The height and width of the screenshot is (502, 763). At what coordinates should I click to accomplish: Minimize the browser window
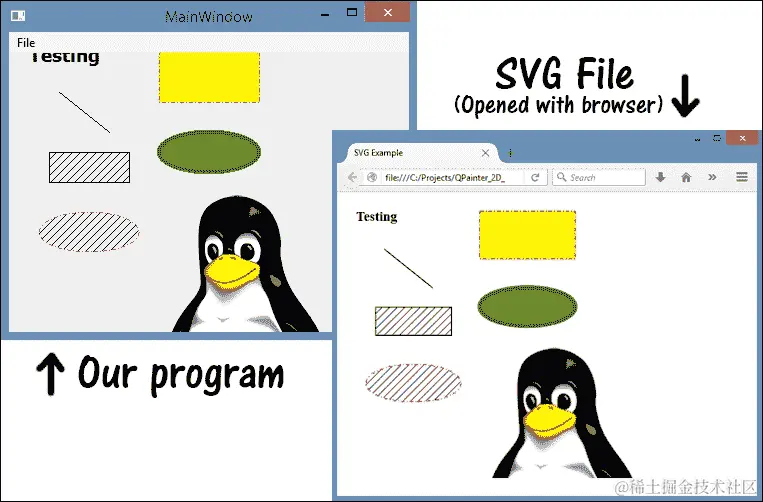point(697,140)
